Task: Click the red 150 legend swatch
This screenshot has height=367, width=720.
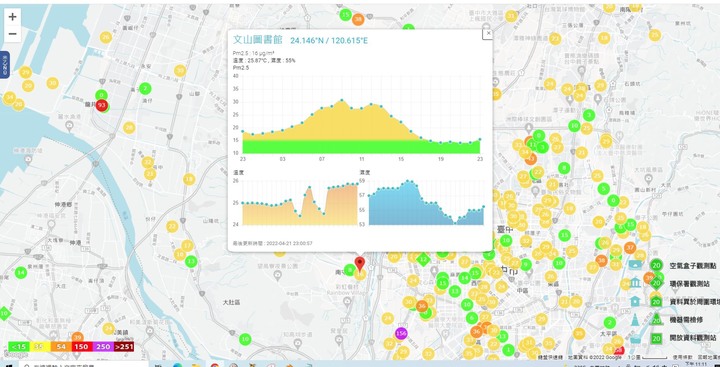Action: click(x=81, y=346)
